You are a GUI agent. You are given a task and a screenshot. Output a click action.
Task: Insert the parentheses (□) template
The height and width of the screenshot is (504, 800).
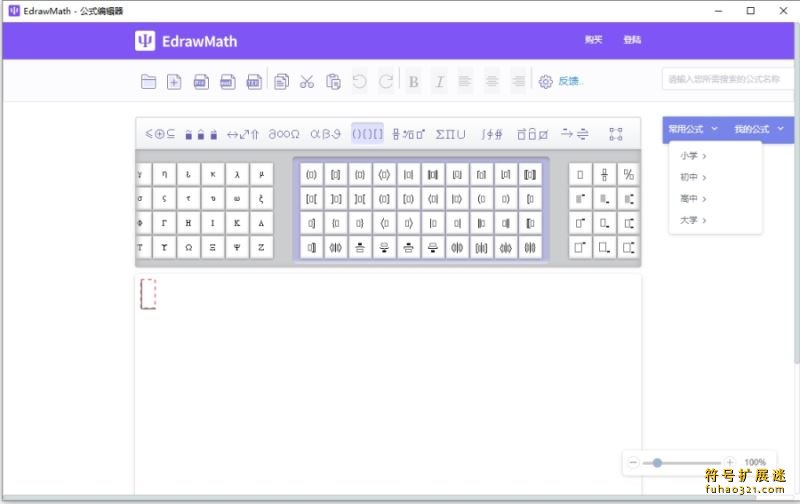pyautogui.click(x=311, y=175)
